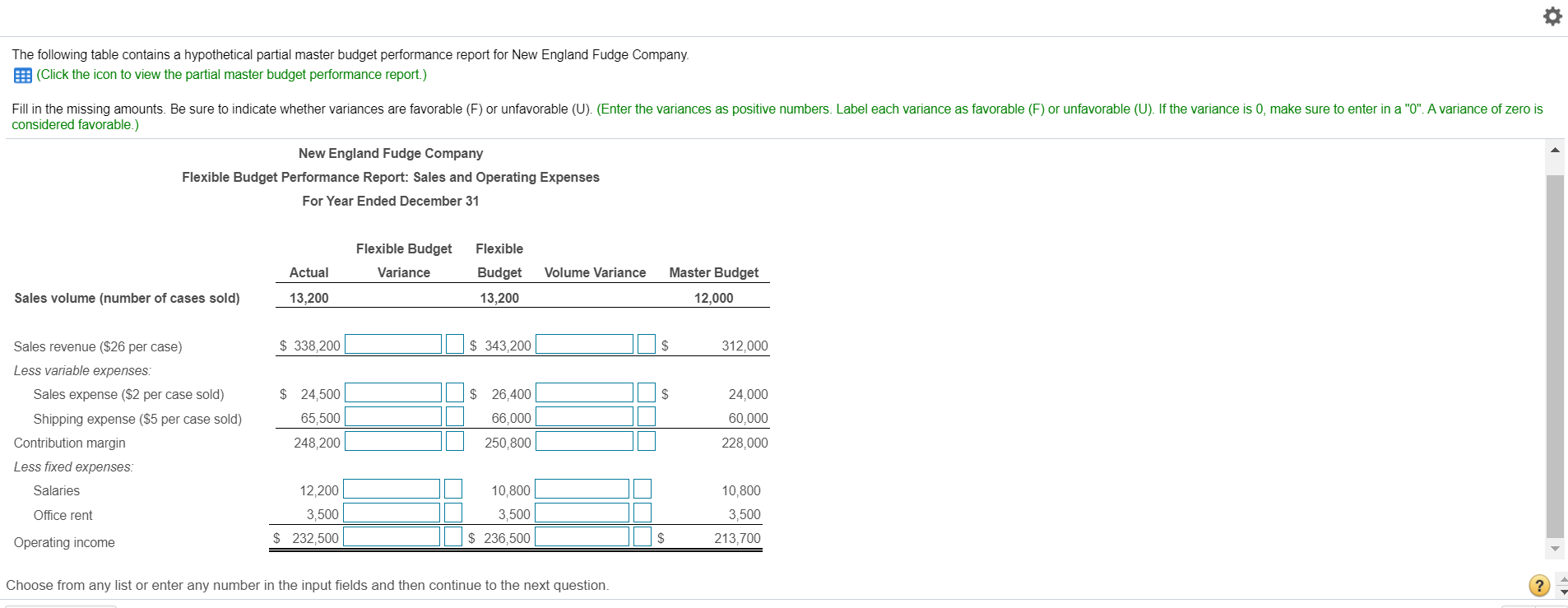Click Sales expense flexible budget variance field
The width and height of the screenshot is (1568, 608).
point(393,392)
